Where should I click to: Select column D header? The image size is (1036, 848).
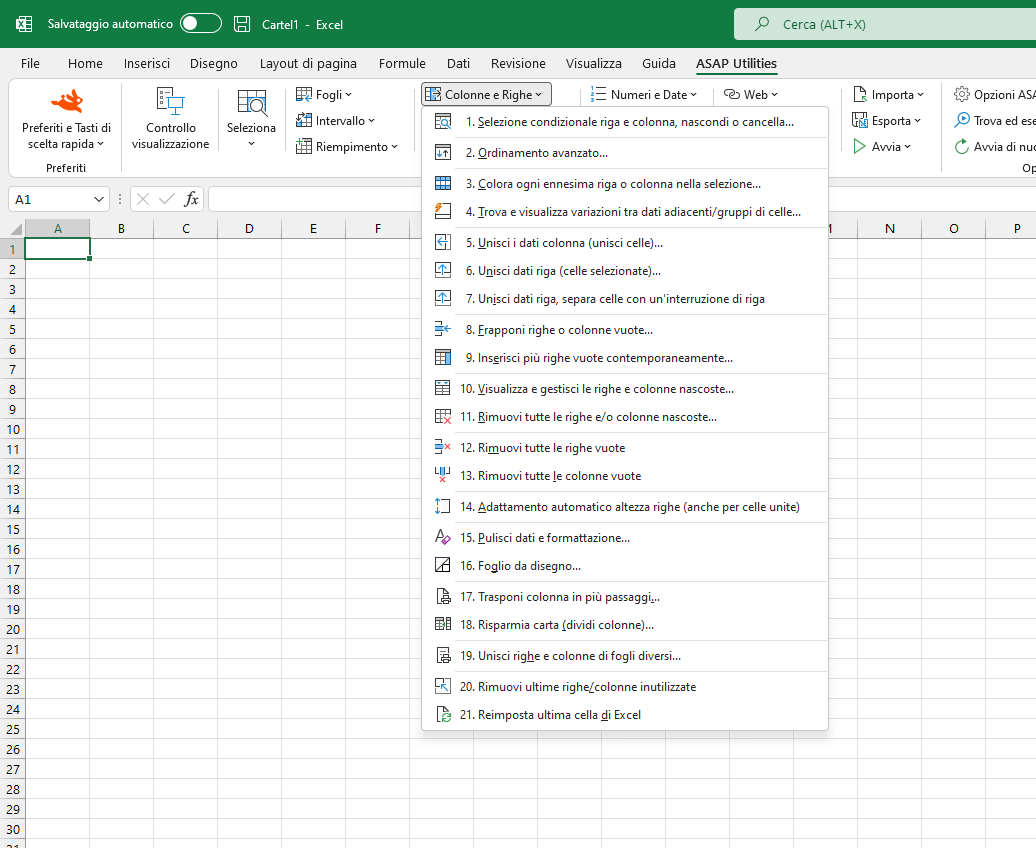point(249,229)
